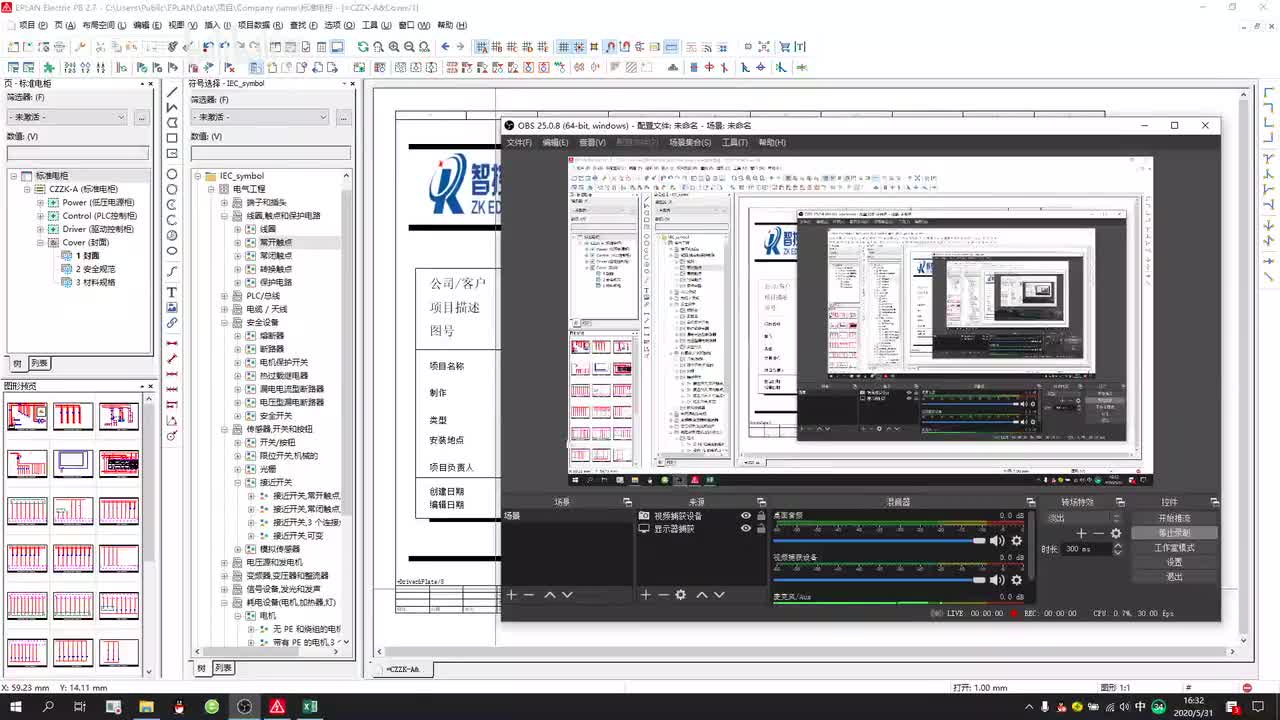Viewport: 1280px width, 720px height.
Task: Insert an image with the picture tool
Action: pyautogui.click(x=172, y=308)
